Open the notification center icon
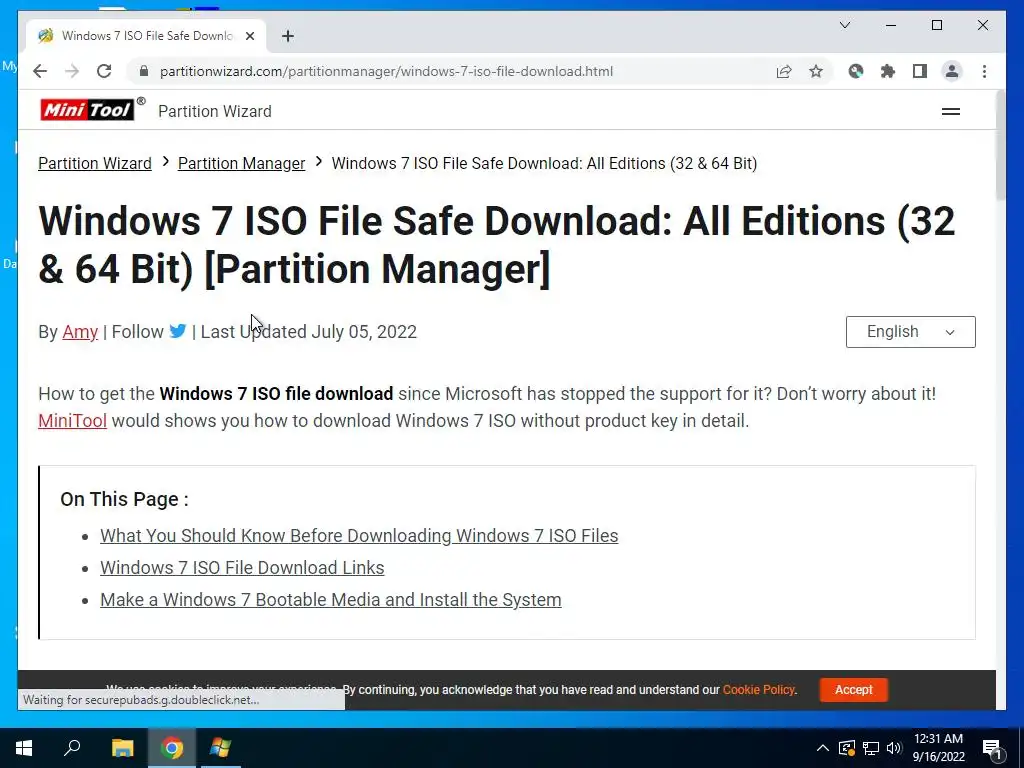The image size is (1024, 768). (x=992, y=748)
